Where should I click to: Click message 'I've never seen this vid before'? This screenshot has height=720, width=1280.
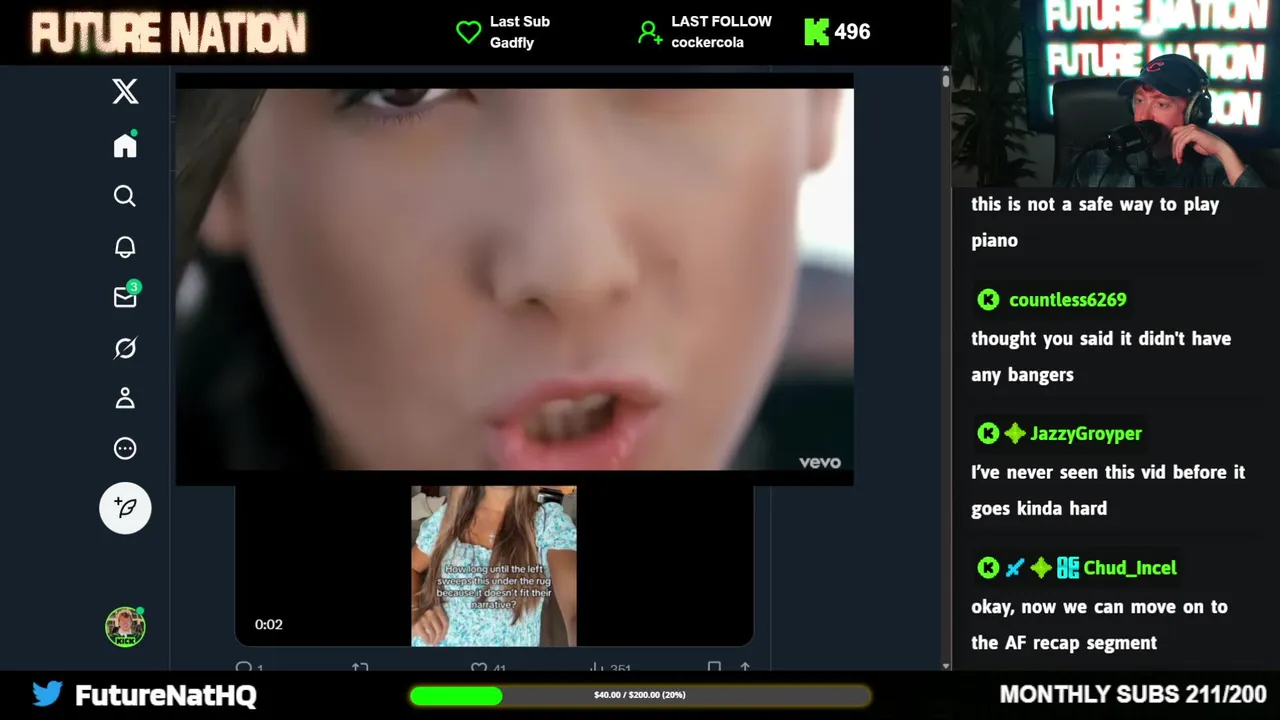[1108, 490]
